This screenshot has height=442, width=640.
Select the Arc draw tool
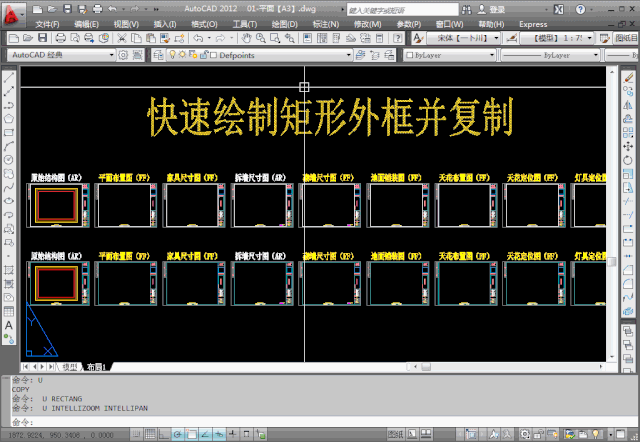(9, 146)
